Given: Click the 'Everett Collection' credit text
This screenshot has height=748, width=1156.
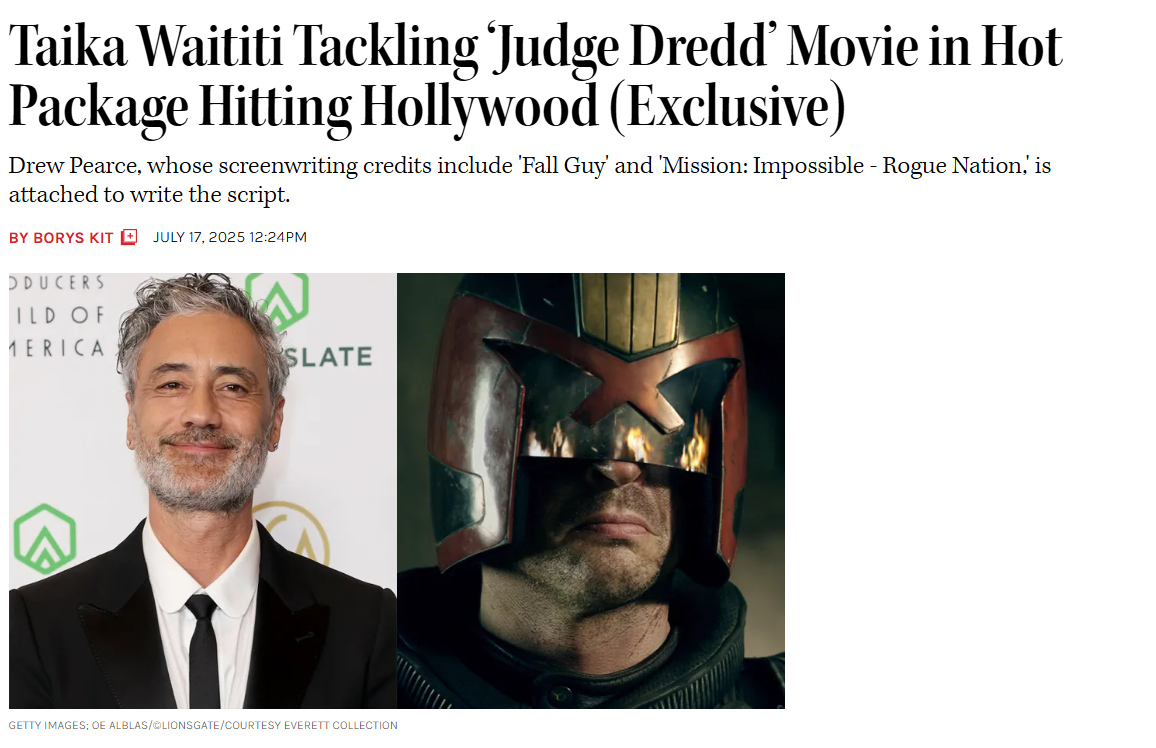Looking at the screenshot, I should [x=341, y=725].
